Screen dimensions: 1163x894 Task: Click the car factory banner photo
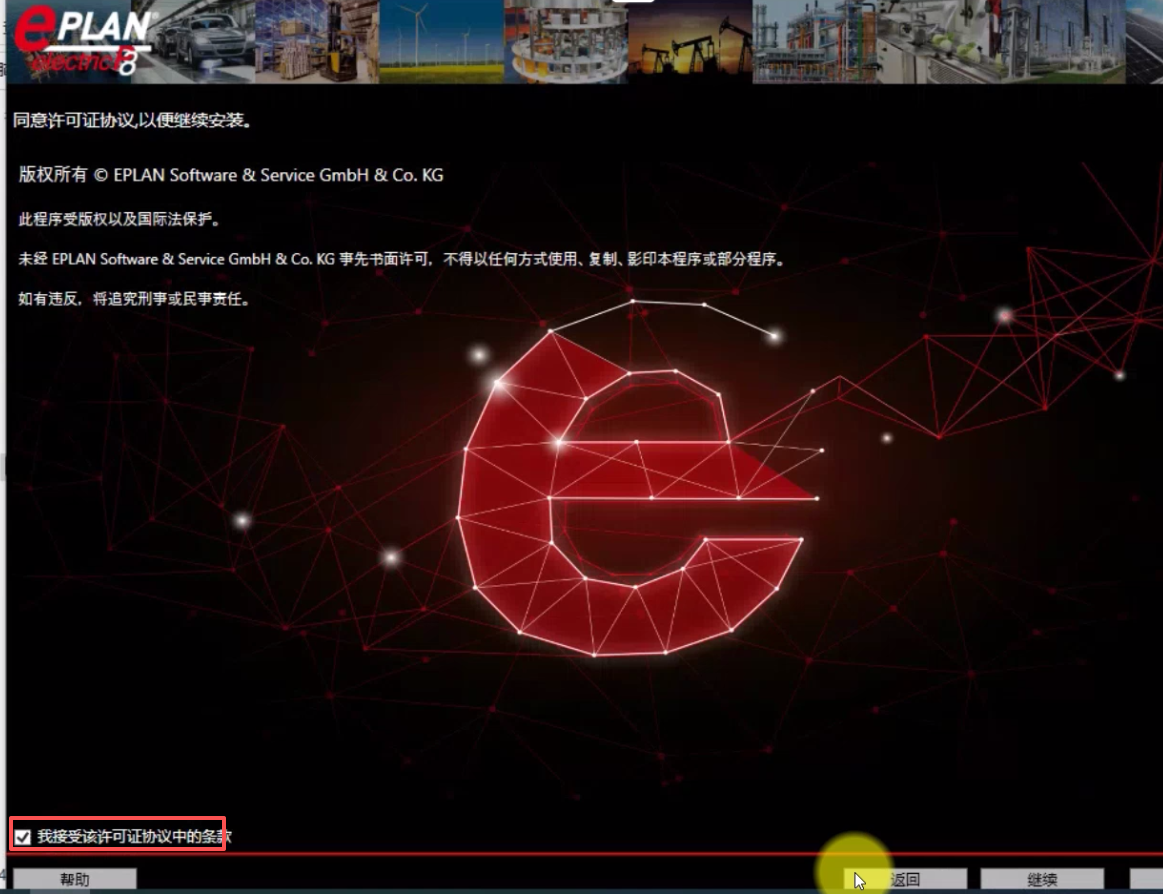point(193,42)
